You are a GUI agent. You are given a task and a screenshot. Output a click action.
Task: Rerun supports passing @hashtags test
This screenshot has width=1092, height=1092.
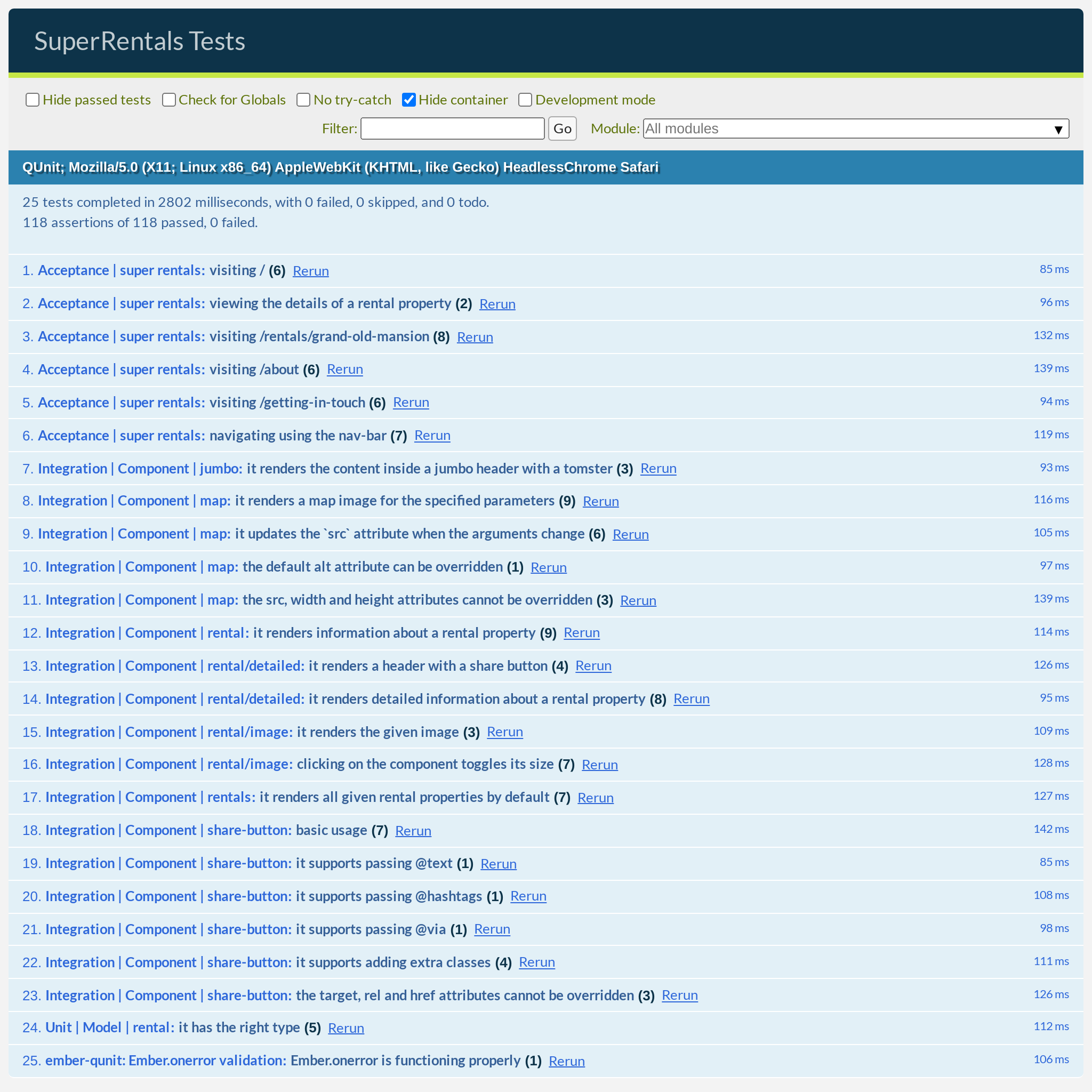pyautogui.click(x=528, y=896)
